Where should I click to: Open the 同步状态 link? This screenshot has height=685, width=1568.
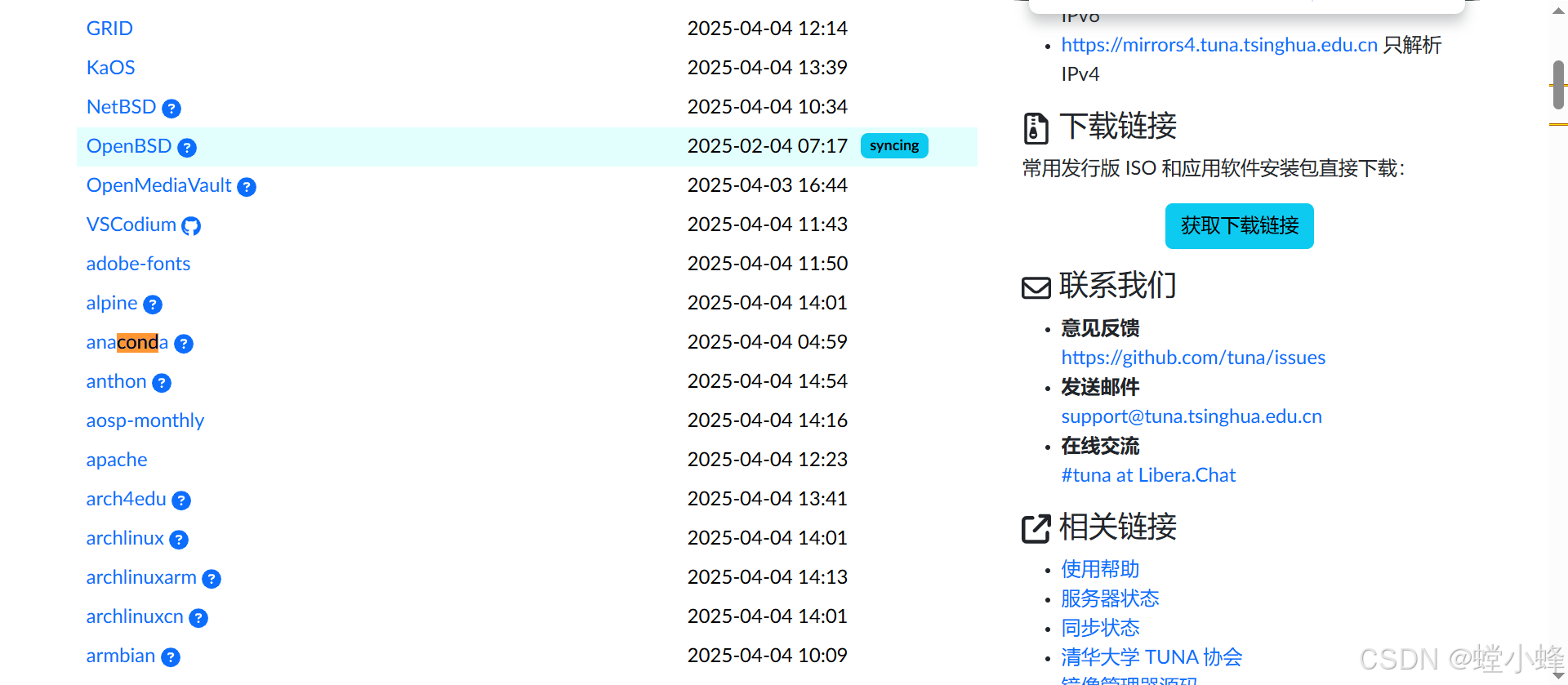point(1100,628)
